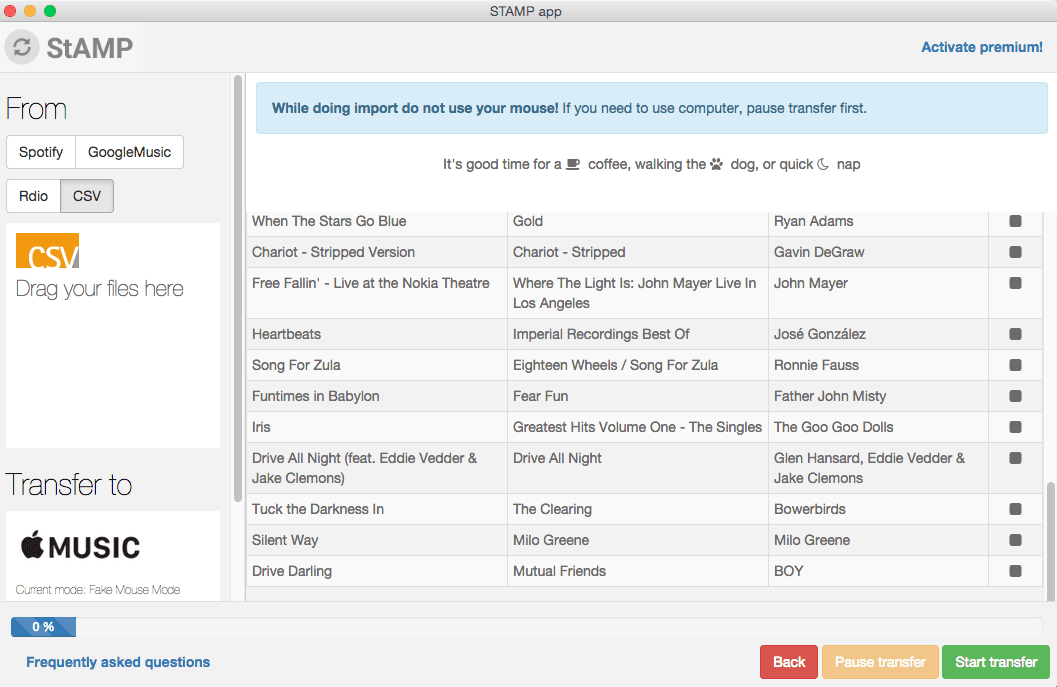Toggle checkbox for Chariot - Stripped Version
This screenshot has height=687, width=1057.
tap(1015, 252)
